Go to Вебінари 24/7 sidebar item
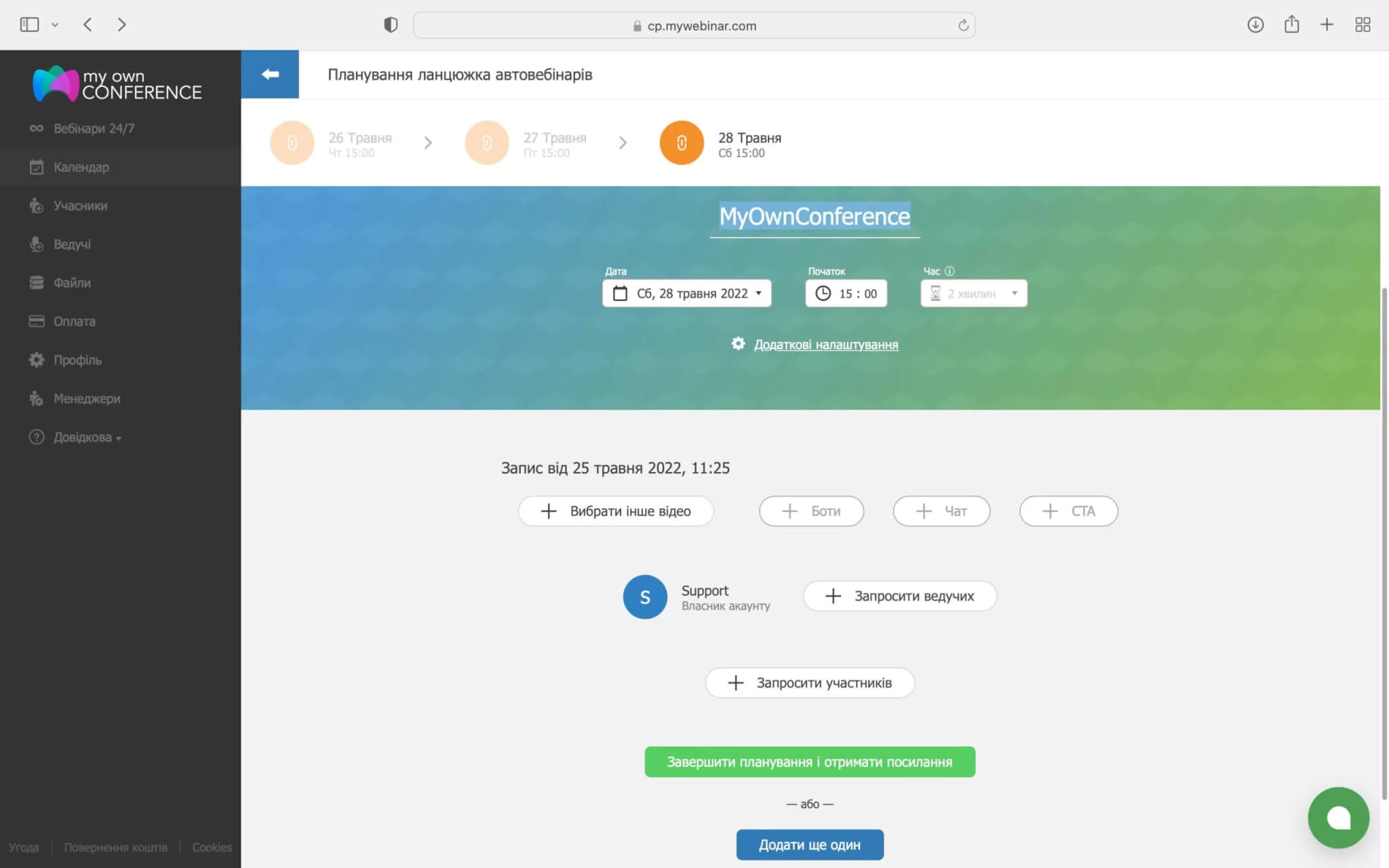 pyautogui.click(x=94, y=128)
